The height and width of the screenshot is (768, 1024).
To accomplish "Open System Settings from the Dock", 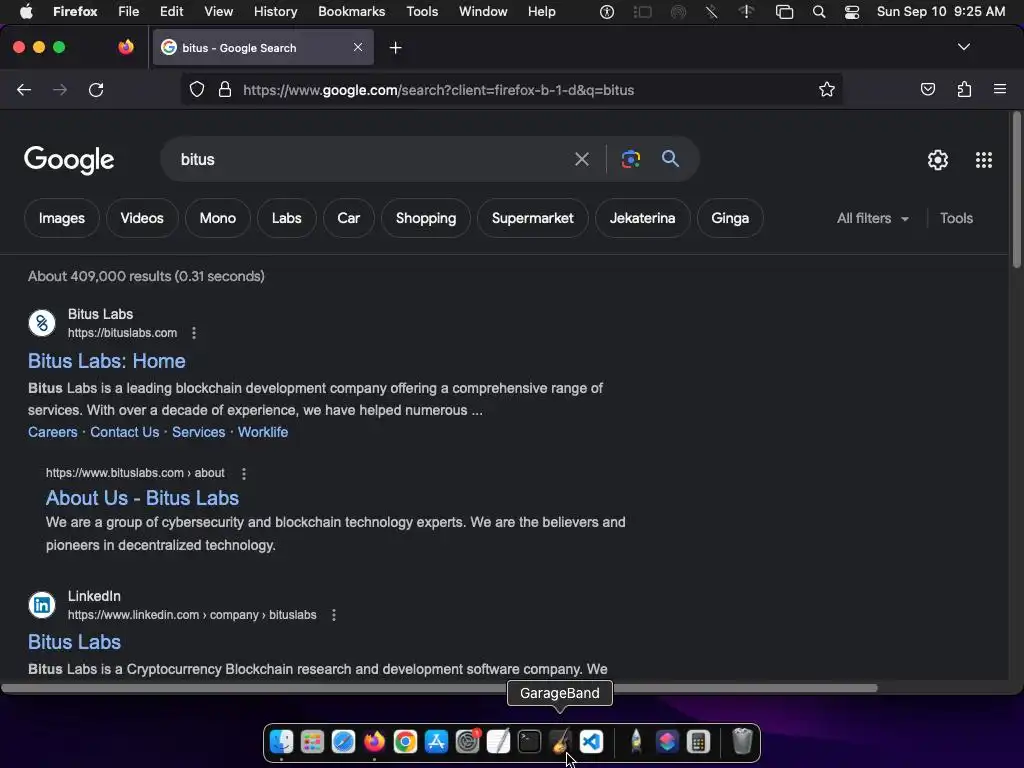I will 468,742.
